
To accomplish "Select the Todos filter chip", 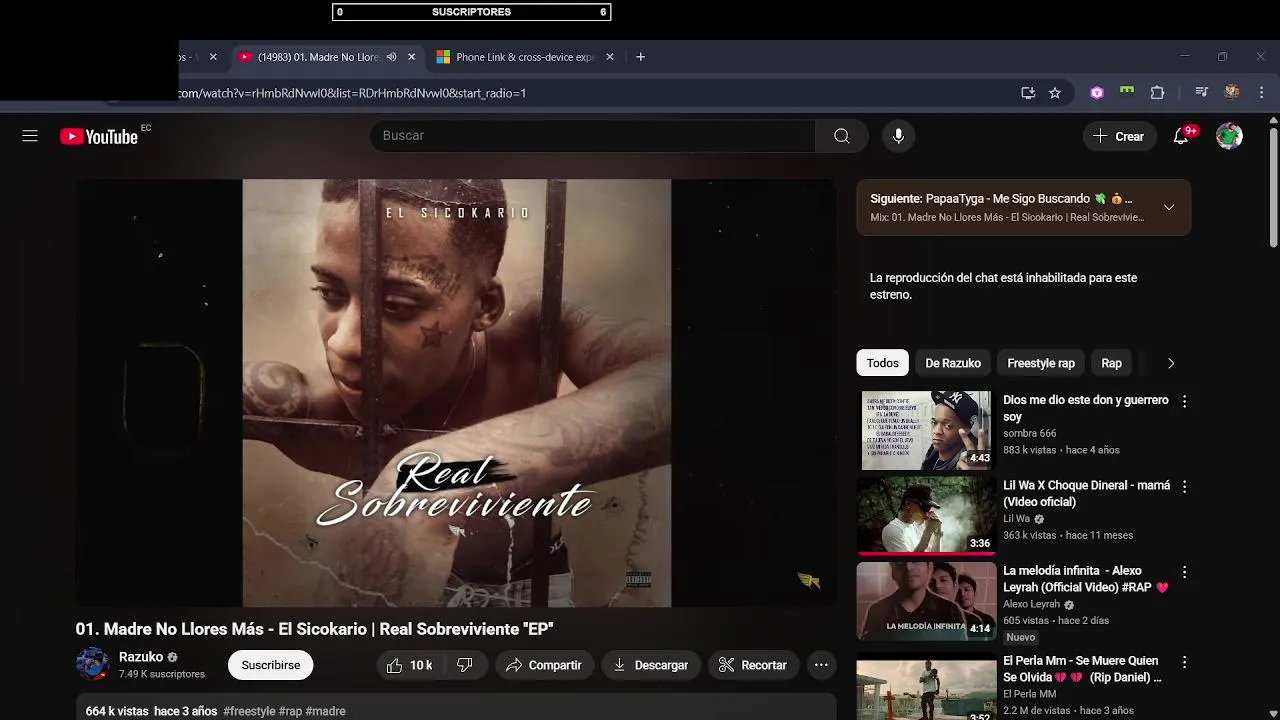I will (x=882, y=363).
